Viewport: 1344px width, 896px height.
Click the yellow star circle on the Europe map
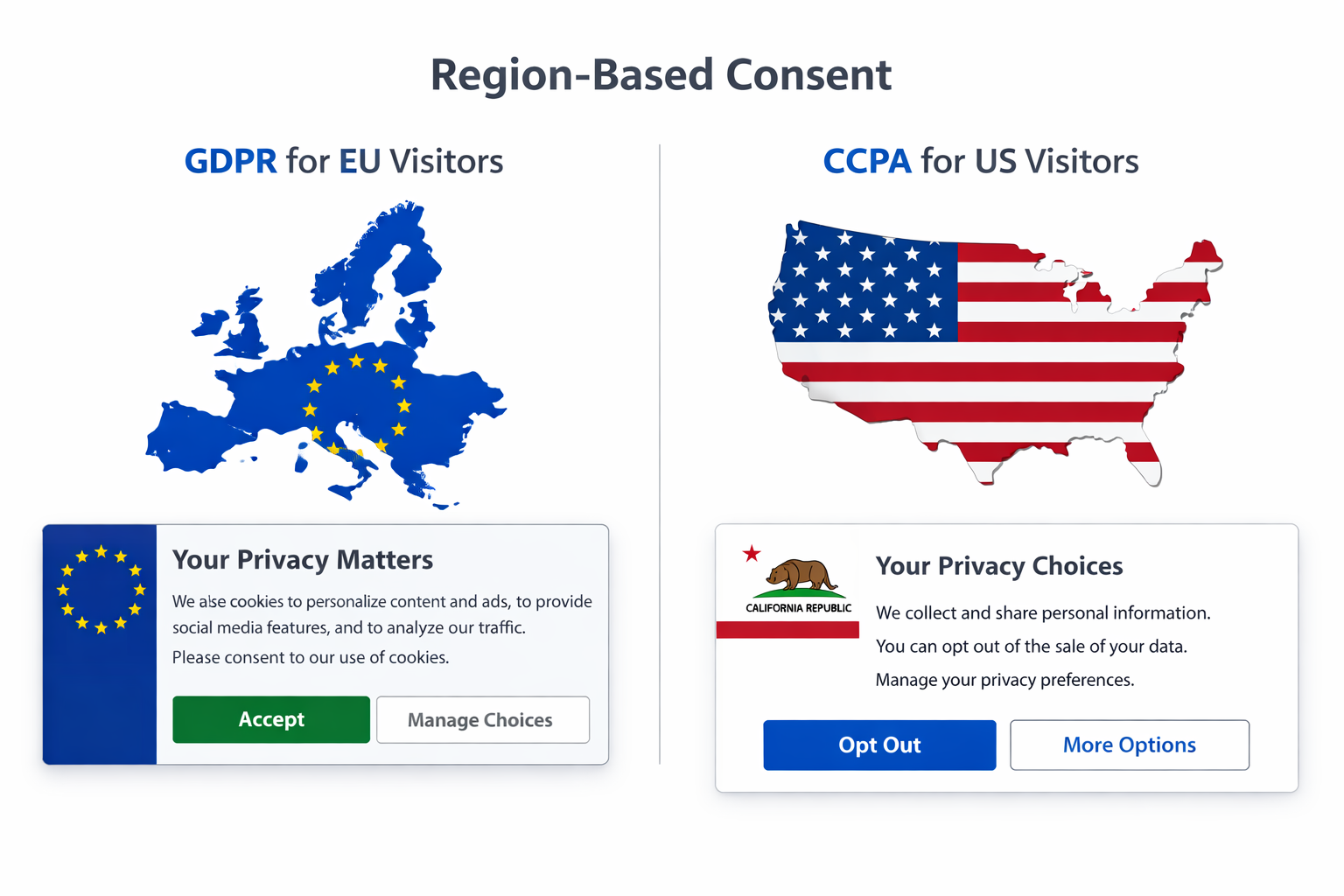pos(357,405)
